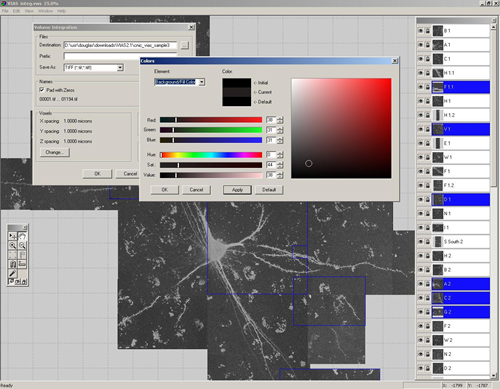Click the Sat value spinner arrows
The image size is (500, 389).
tap(280, 165)
